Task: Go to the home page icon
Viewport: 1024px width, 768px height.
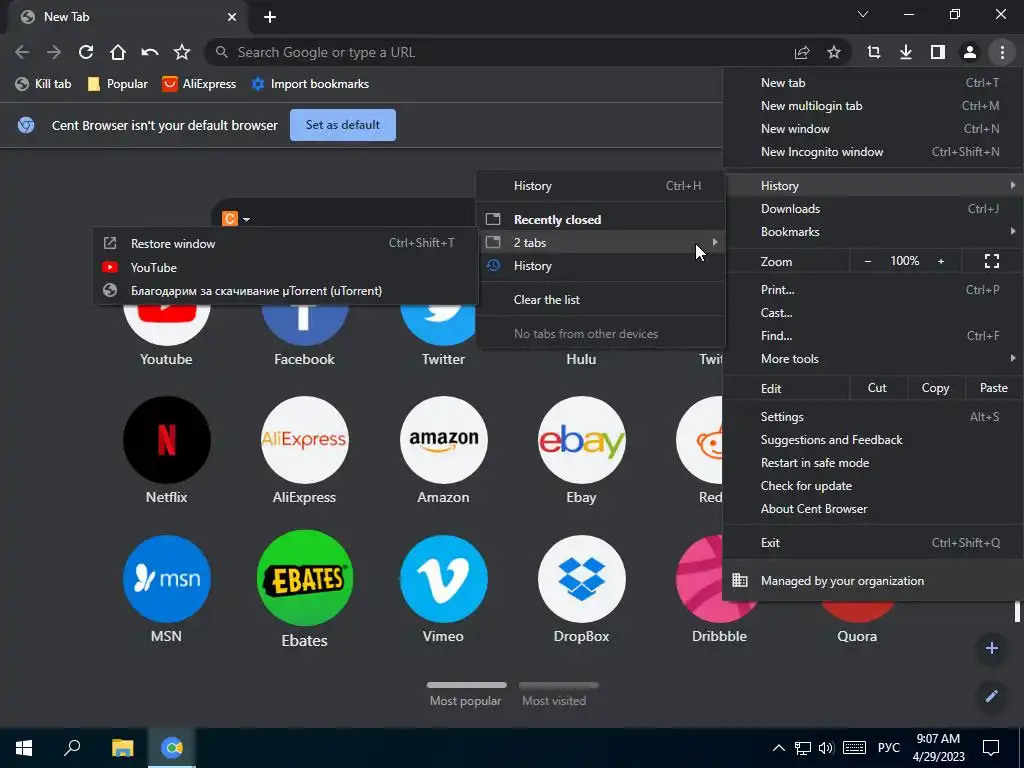Action: tap(118, 52)
